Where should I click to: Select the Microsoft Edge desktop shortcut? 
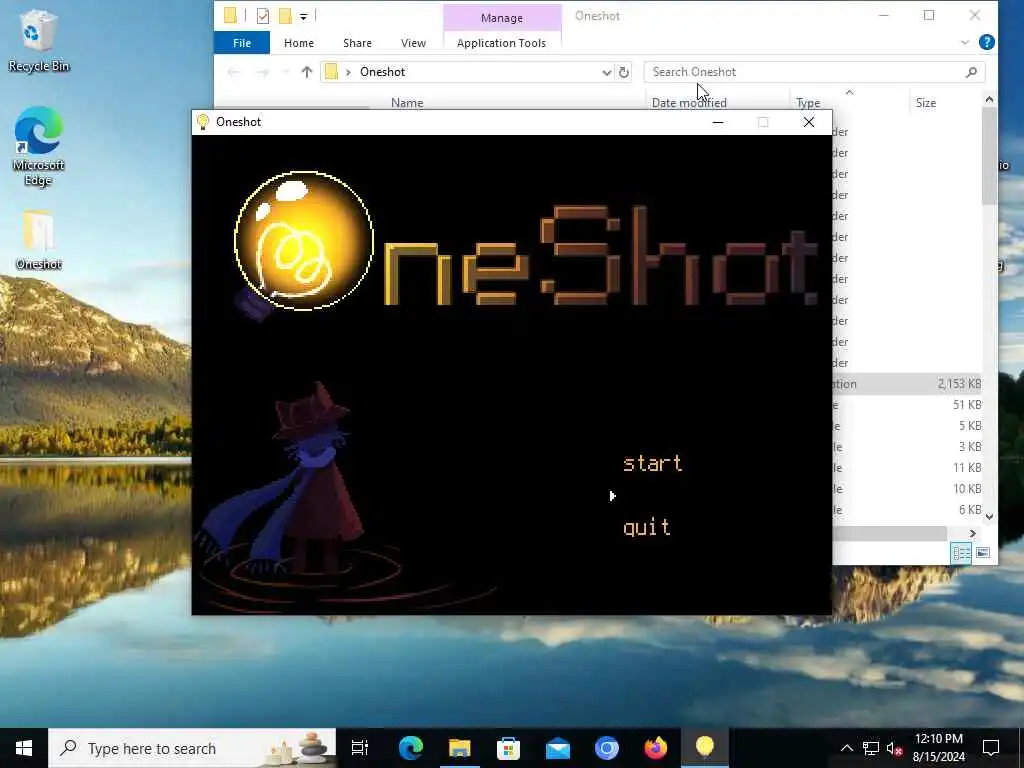tap(39, 147)
